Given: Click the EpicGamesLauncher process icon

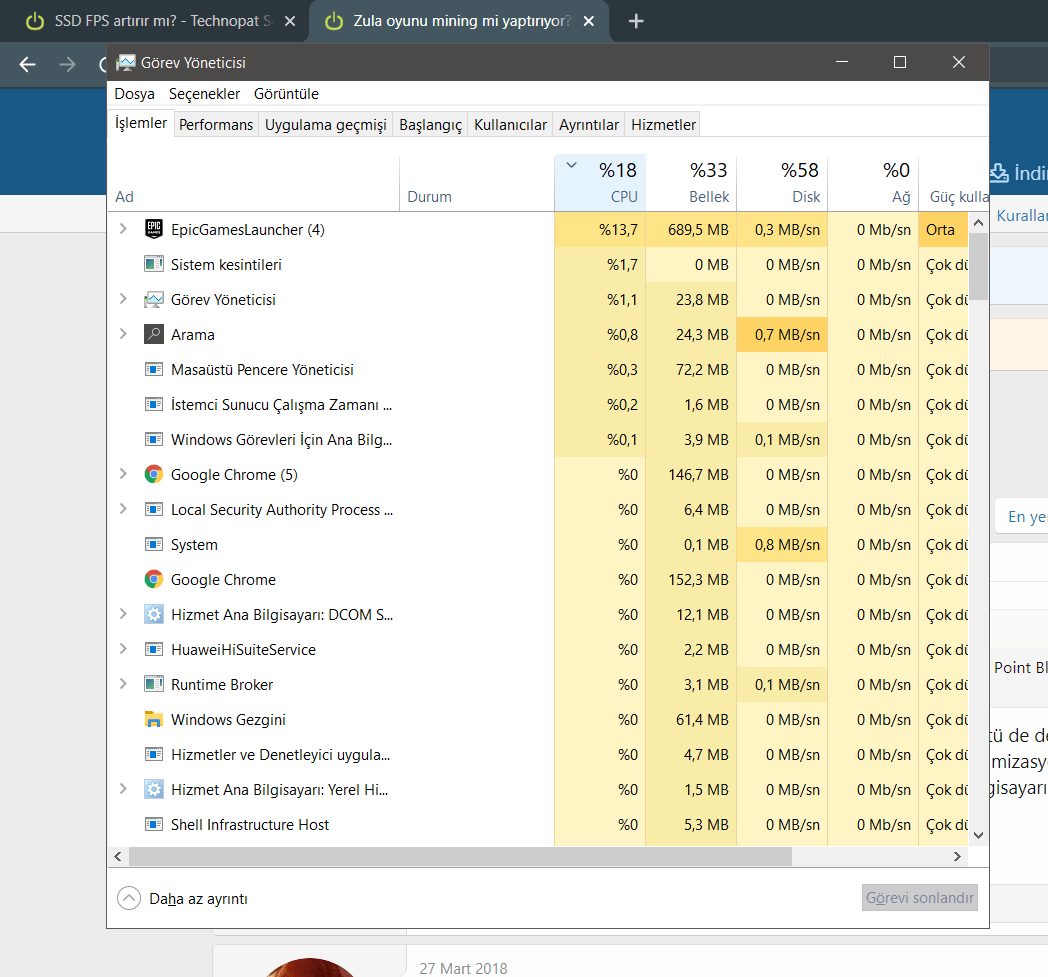Looking at the screenshot, I should [x=154, y=229].
